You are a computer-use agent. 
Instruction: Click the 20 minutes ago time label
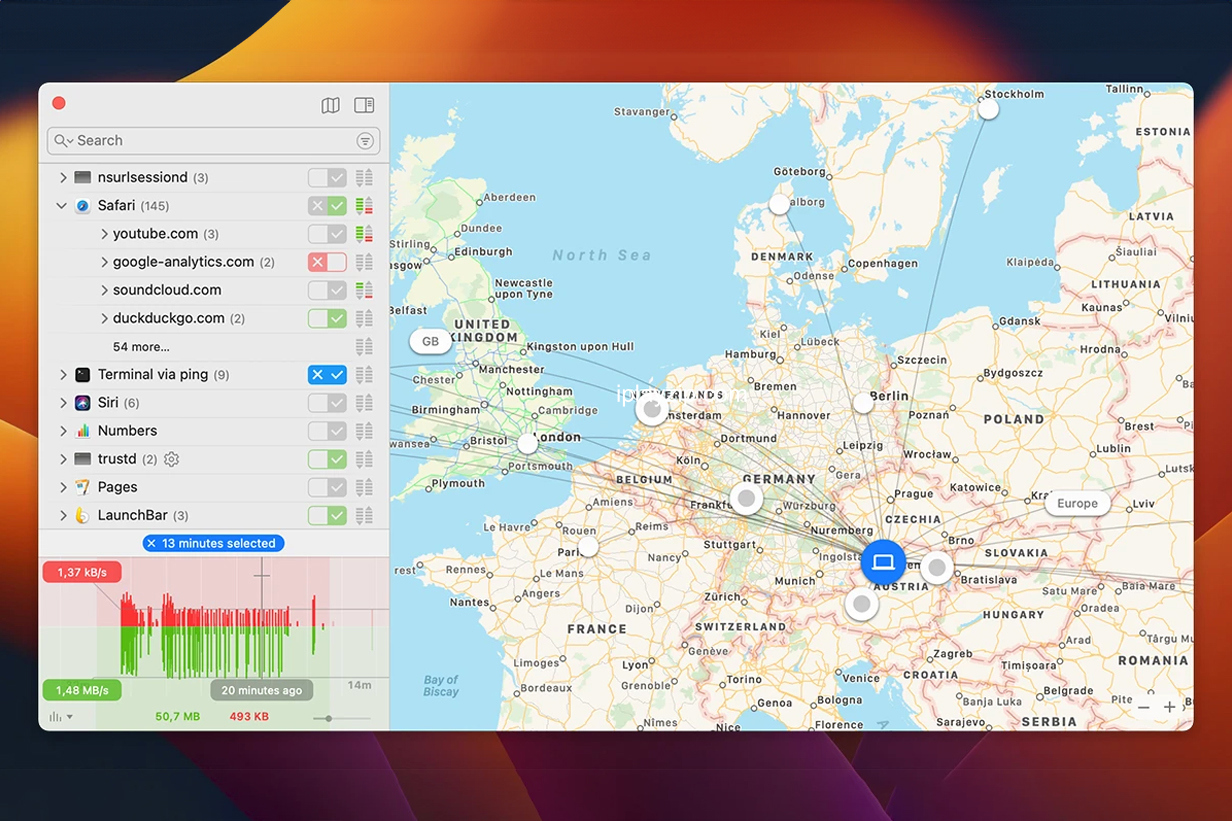pyautogui.click(x=262, y=690)
